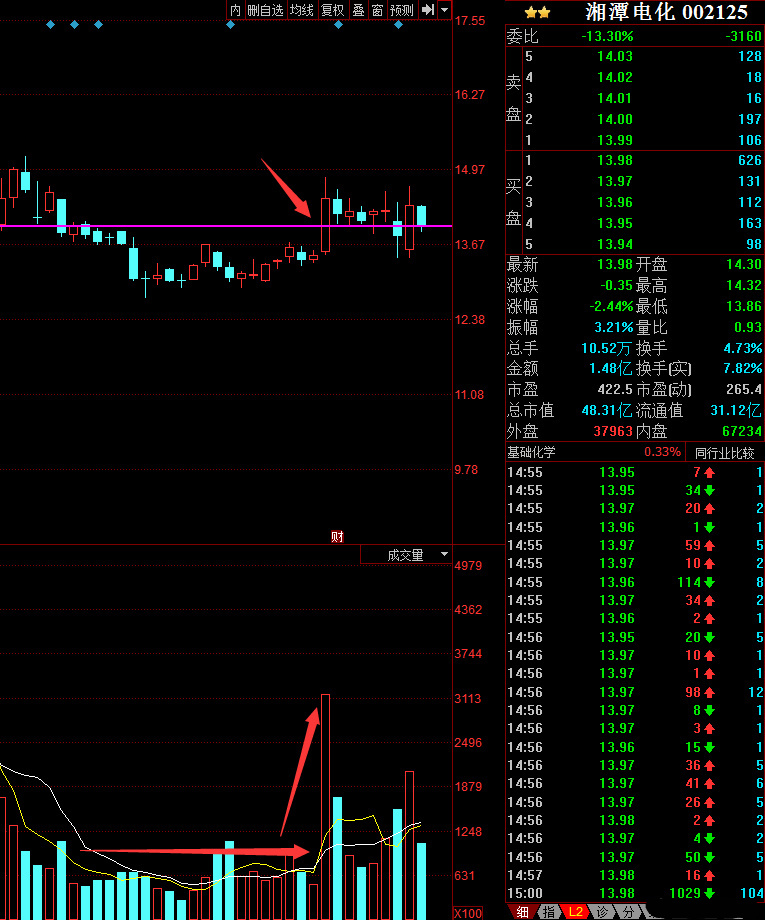Toggle the 均线 moving average display
This screenshot has height=920, width=765.
click(301, 10)
